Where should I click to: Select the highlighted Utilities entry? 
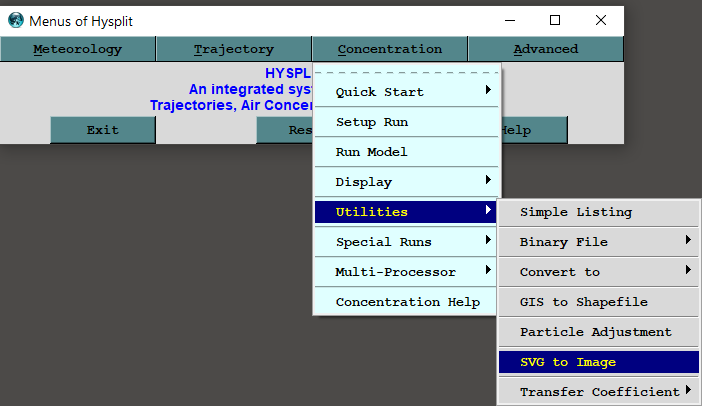tap(406, 212)
